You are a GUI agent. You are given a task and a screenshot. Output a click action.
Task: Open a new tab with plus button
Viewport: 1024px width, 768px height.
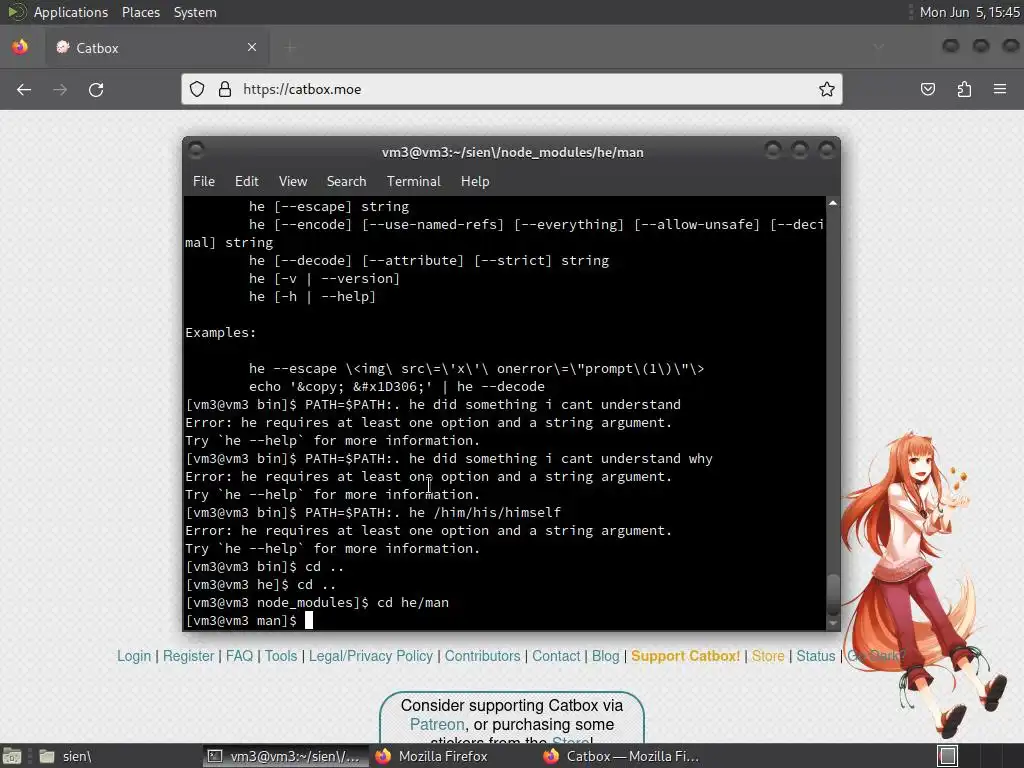click(x=290, y=47)
